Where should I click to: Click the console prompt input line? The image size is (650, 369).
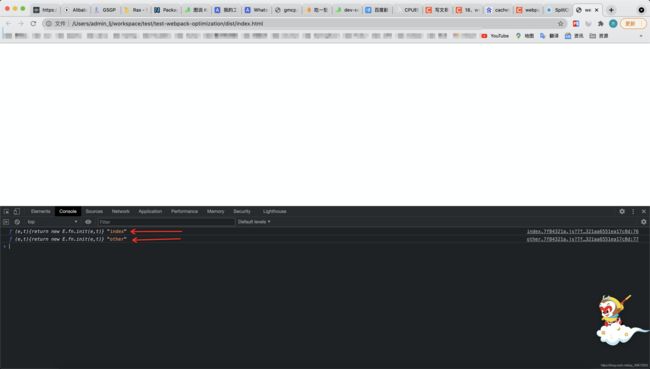(325, 246)
